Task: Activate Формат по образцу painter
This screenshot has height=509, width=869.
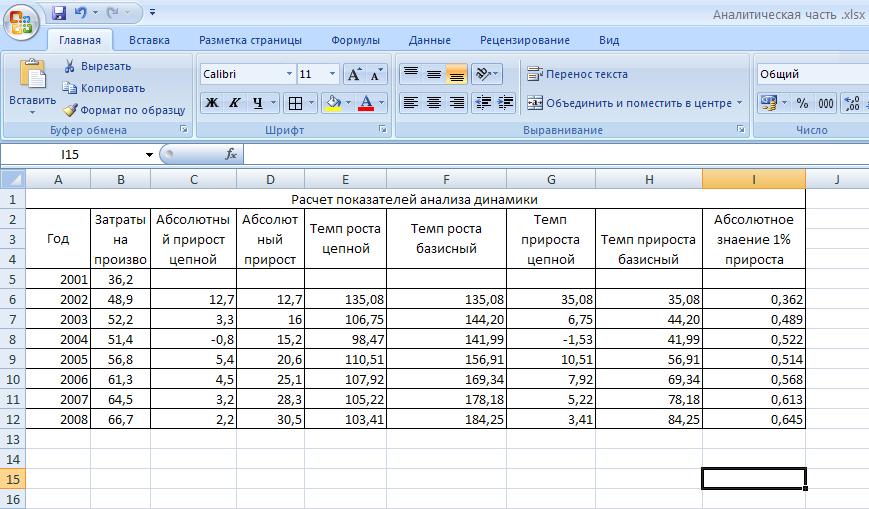Action: coord(124,110)
